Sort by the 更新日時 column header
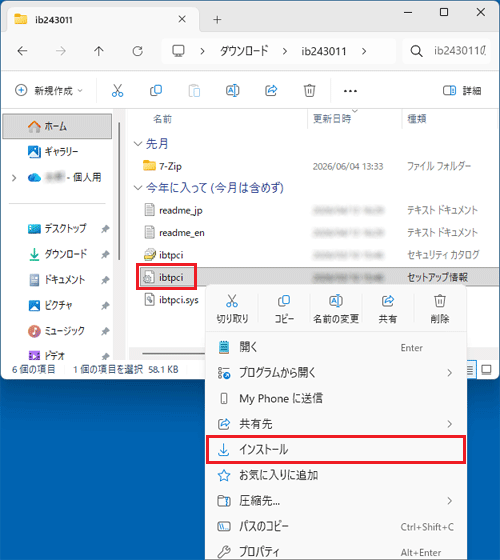This screenshot has width=500, height=560. (x=332, y=119)
